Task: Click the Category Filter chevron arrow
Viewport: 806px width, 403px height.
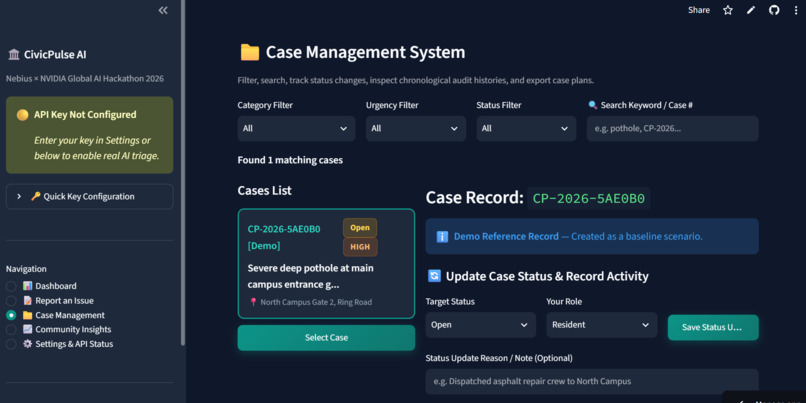Action: [343, 129]
